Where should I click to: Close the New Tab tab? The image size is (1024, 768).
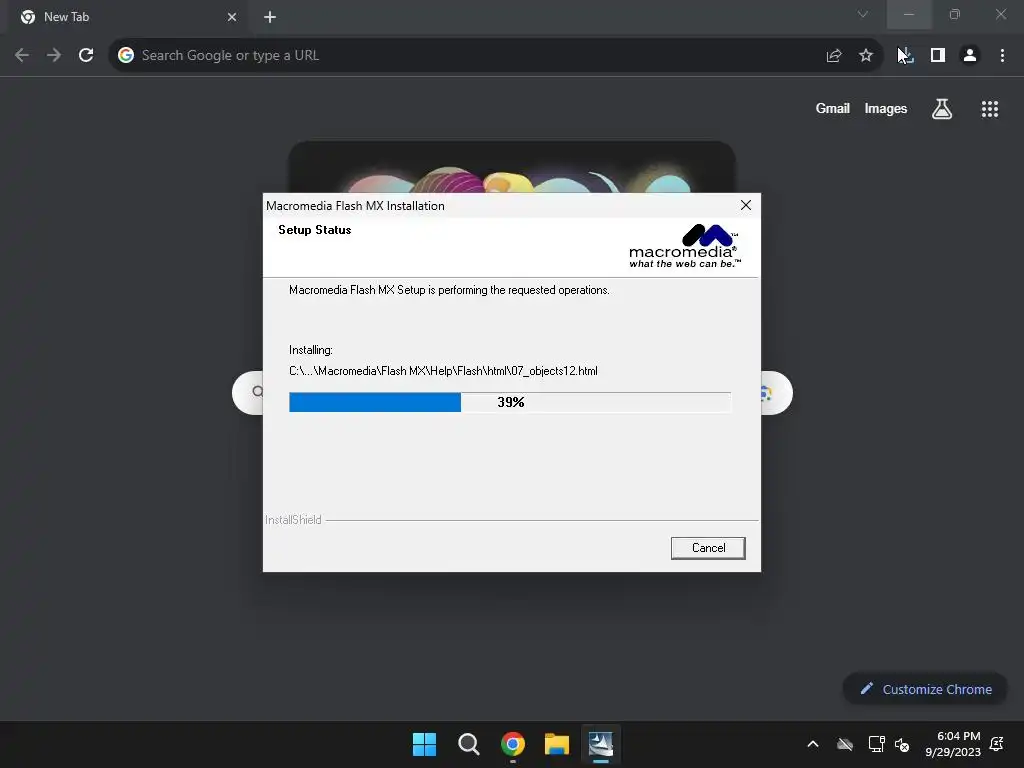point(232,17)
